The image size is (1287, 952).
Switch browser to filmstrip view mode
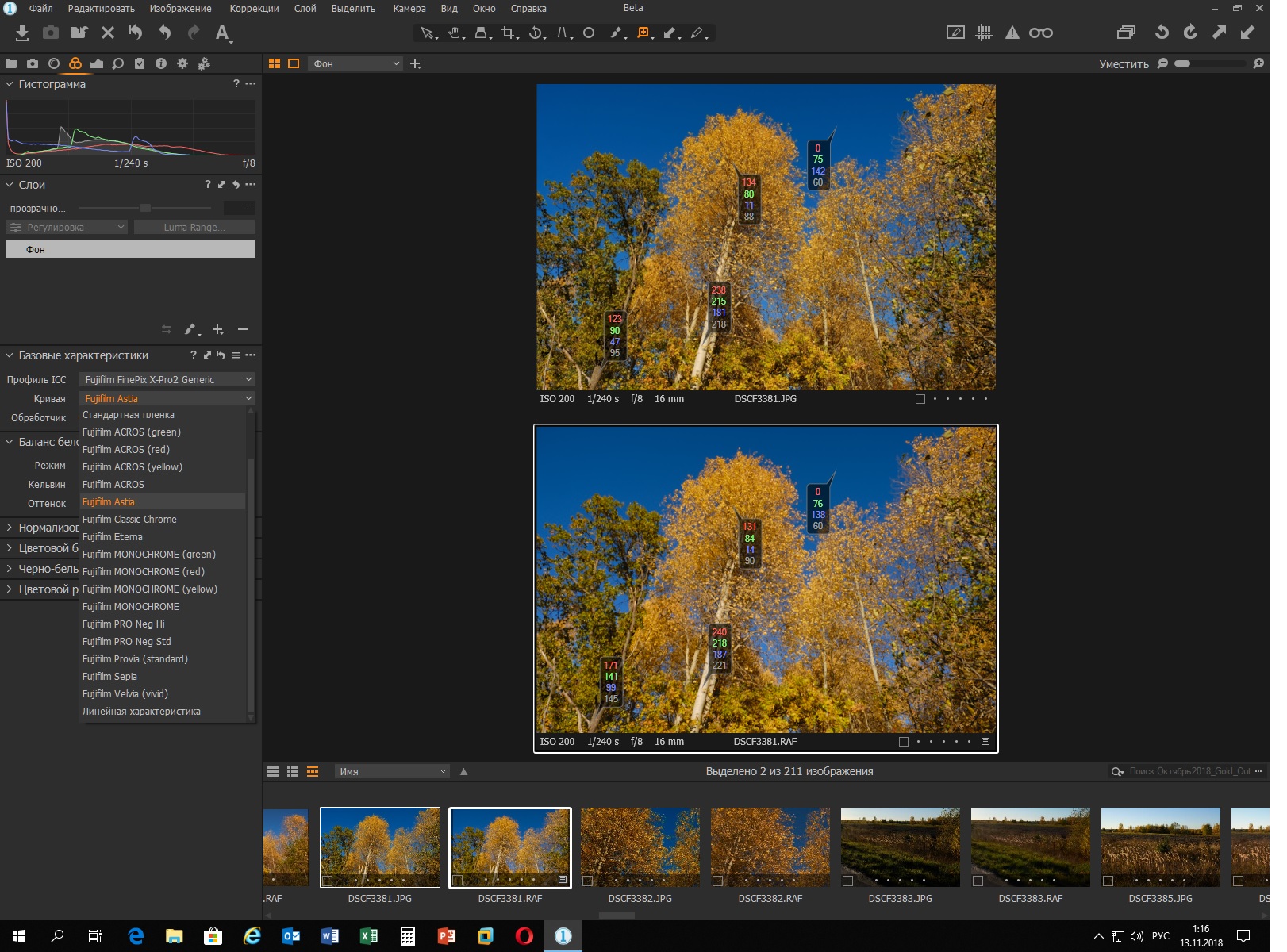click(x=313, y=771)
